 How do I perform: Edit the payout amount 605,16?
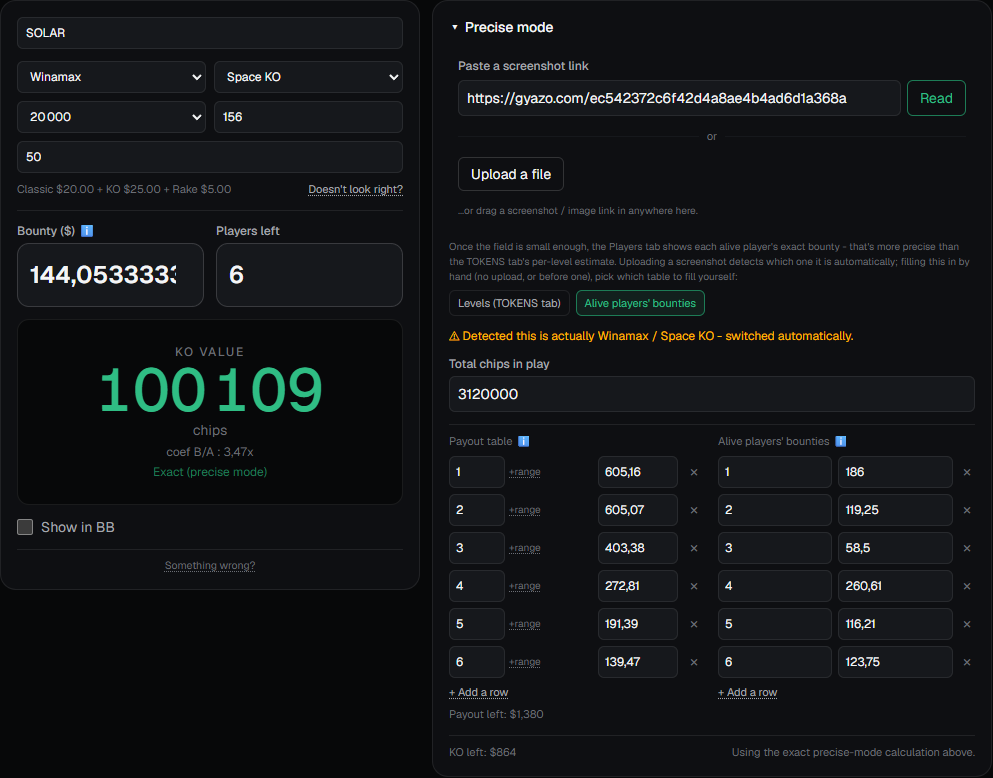[x=638, y=472]
